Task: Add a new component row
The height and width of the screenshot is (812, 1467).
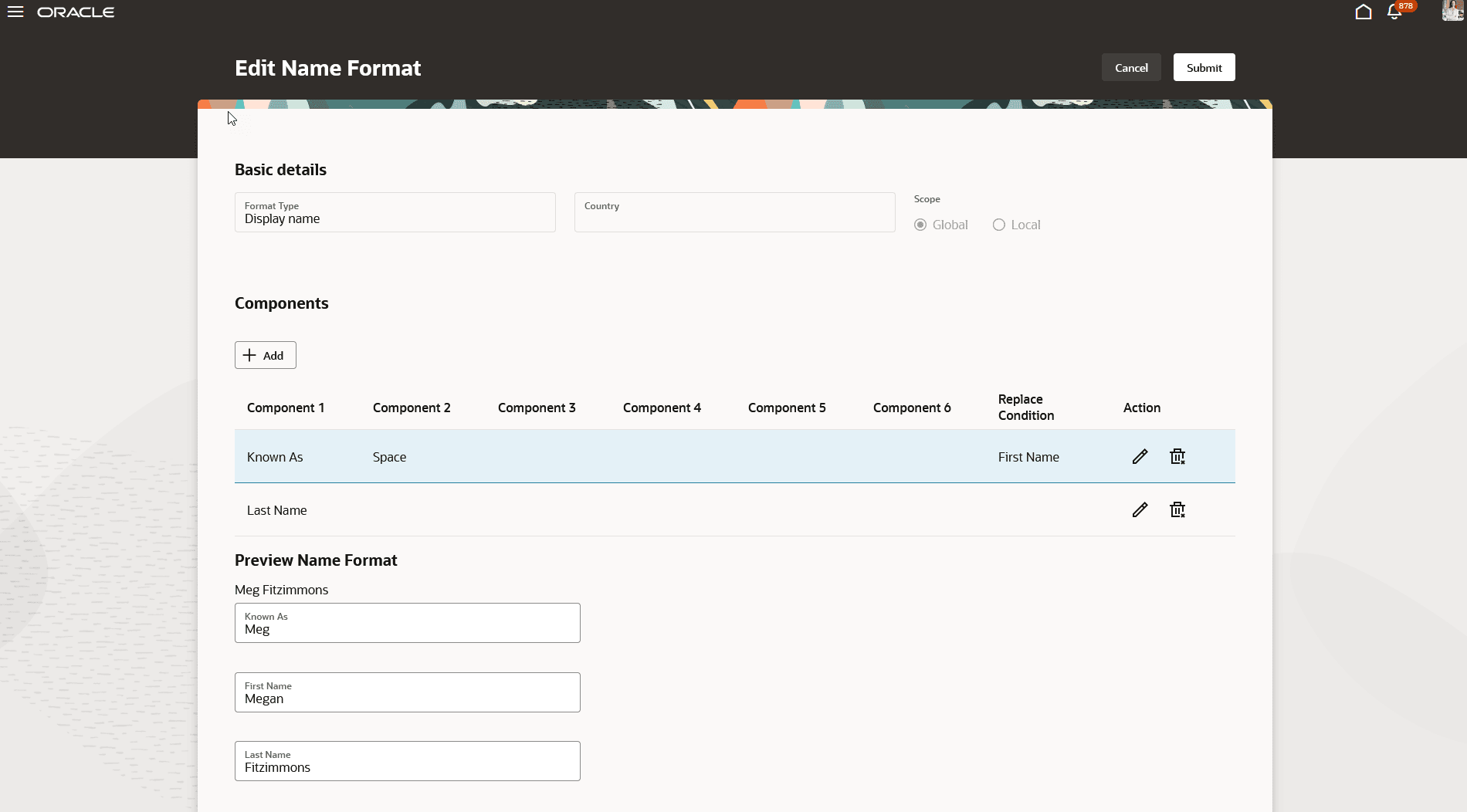Action: click(266, 355)
